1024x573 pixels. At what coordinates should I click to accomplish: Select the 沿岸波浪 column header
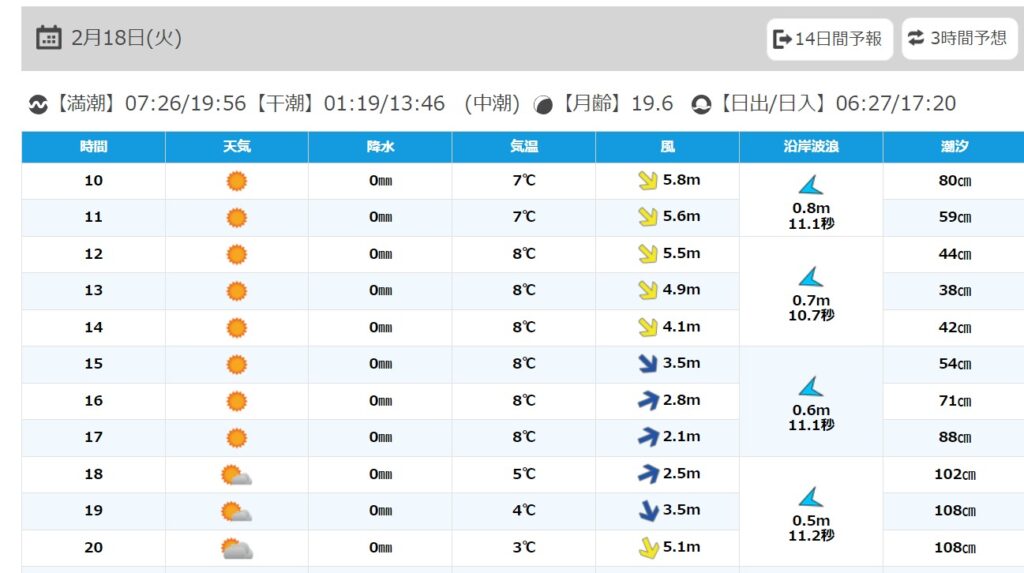tap(811, 146)
